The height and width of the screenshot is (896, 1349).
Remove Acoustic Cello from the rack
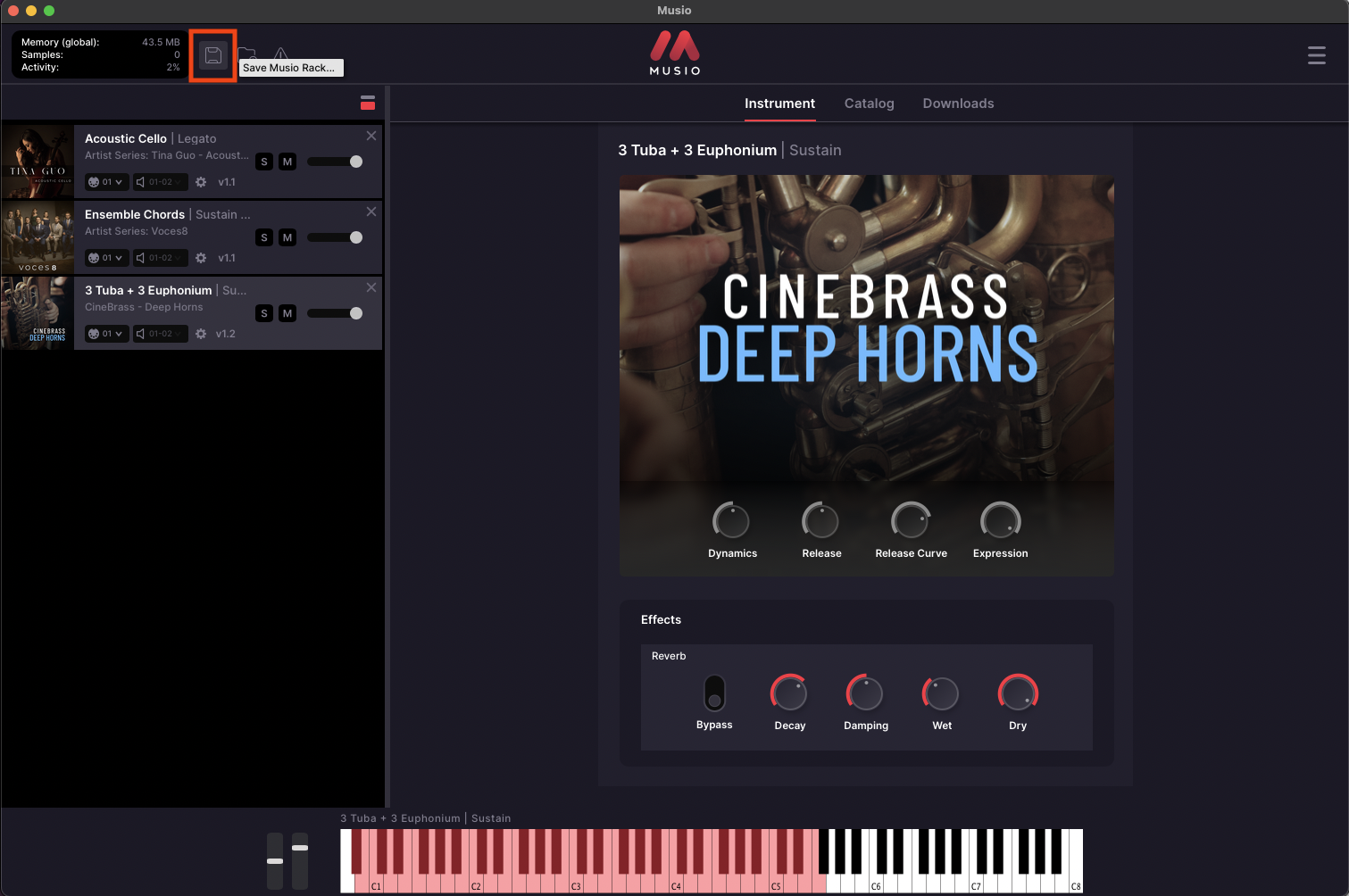(x=371, y=136)
